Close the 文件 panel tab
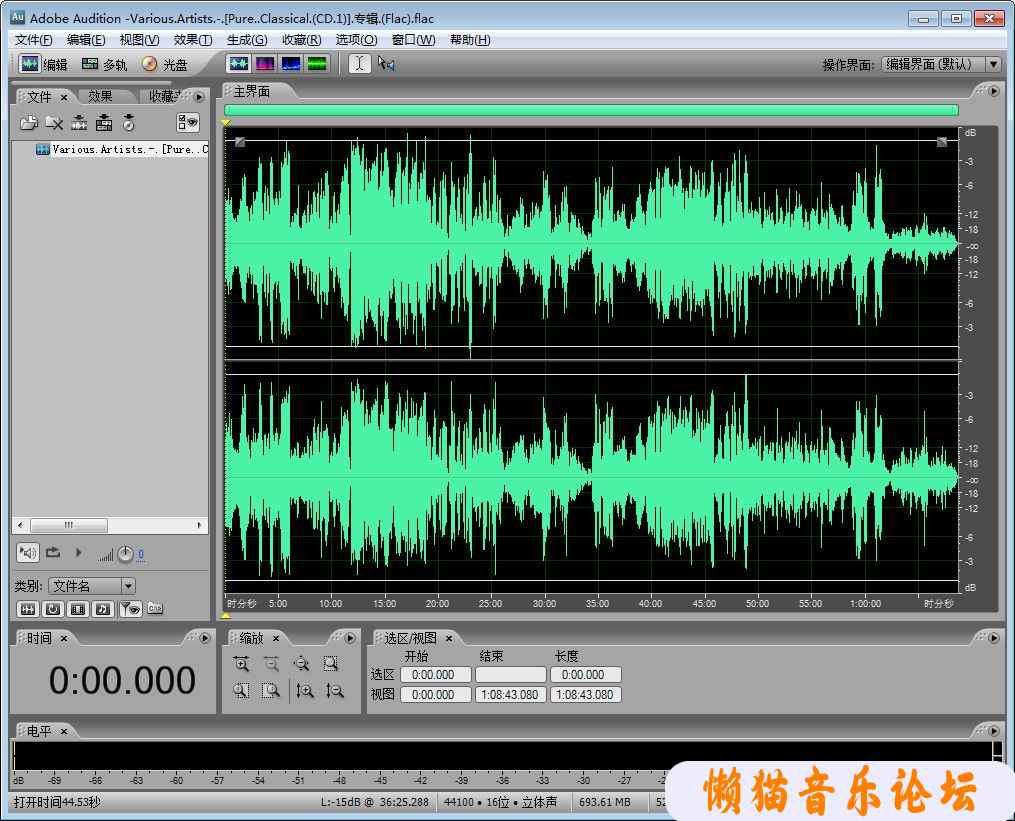 pos(64,97)
